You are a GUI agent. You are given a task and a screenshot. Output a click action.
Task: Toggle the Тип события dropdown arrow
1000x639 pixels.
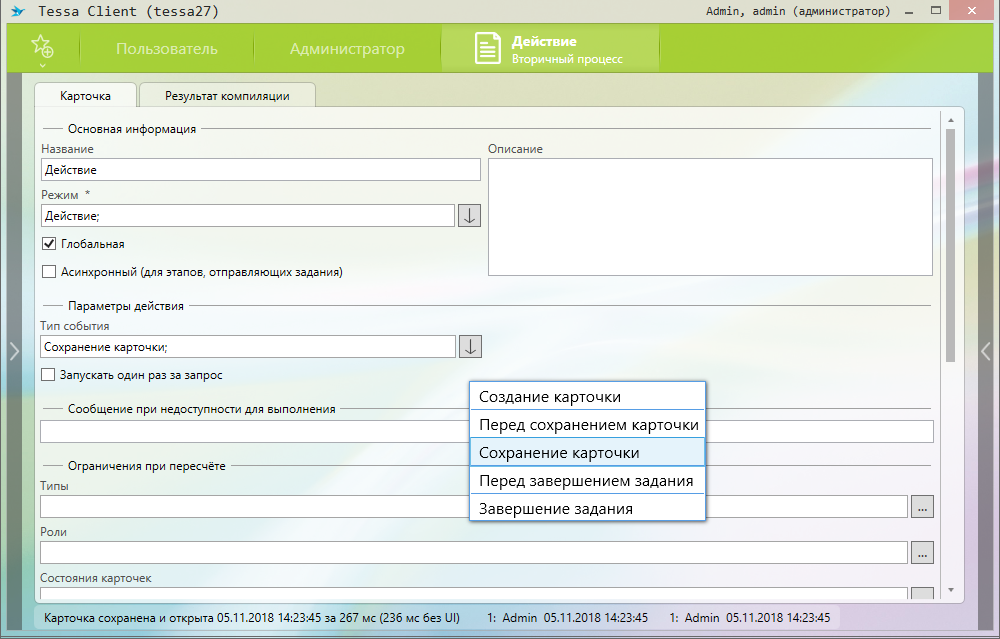469,346
